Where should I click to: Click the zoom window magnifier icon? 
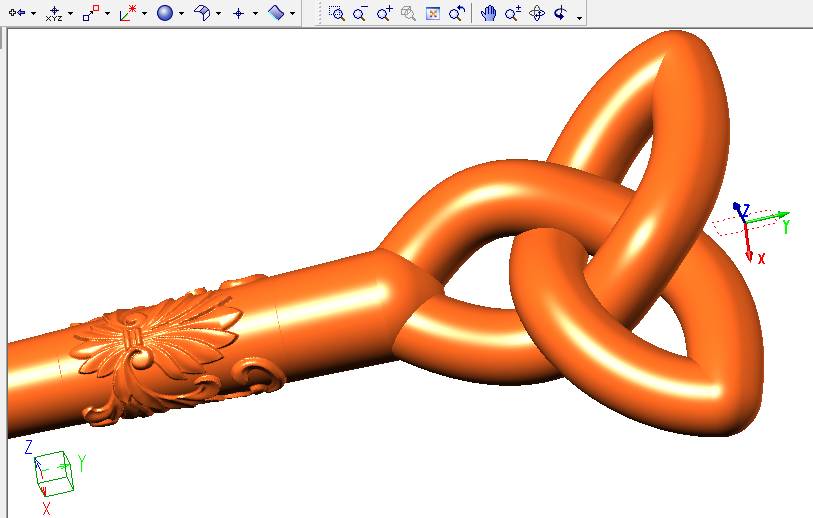(337, 13)
